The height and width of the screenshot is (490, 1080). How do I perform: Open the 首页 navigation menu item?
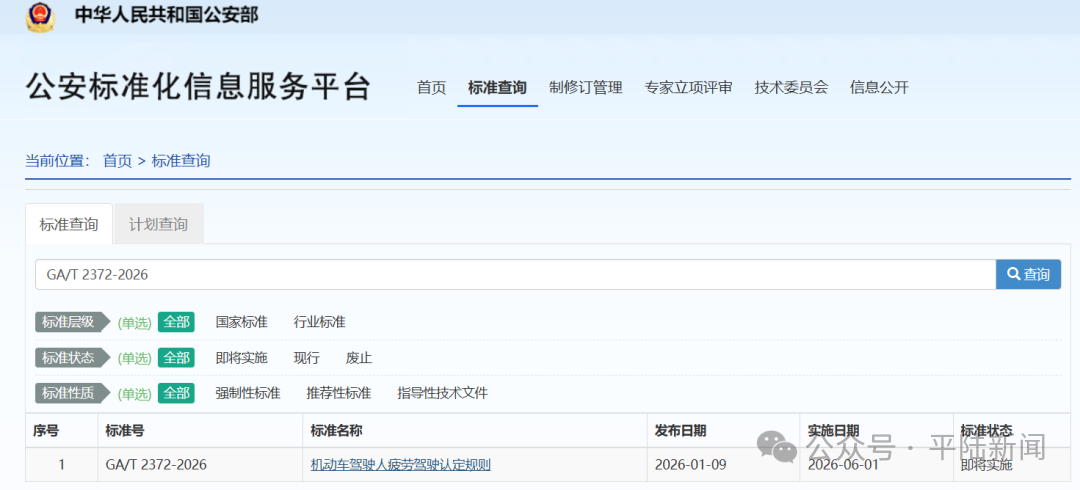pyautogui.click(x=431, y=88)
